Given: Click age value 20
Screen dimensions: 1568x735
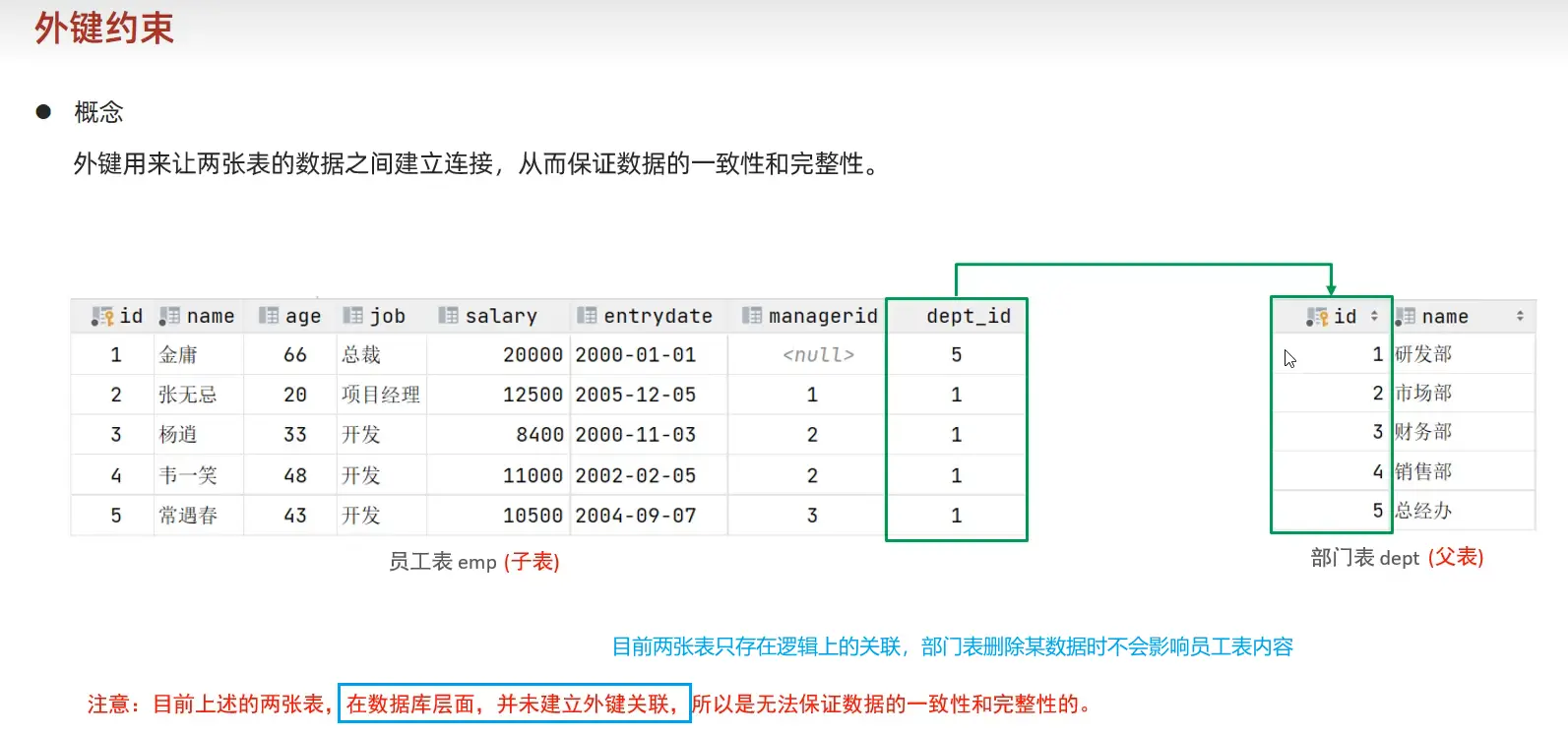Looking at the screenshot, I should tap(295, 395).
